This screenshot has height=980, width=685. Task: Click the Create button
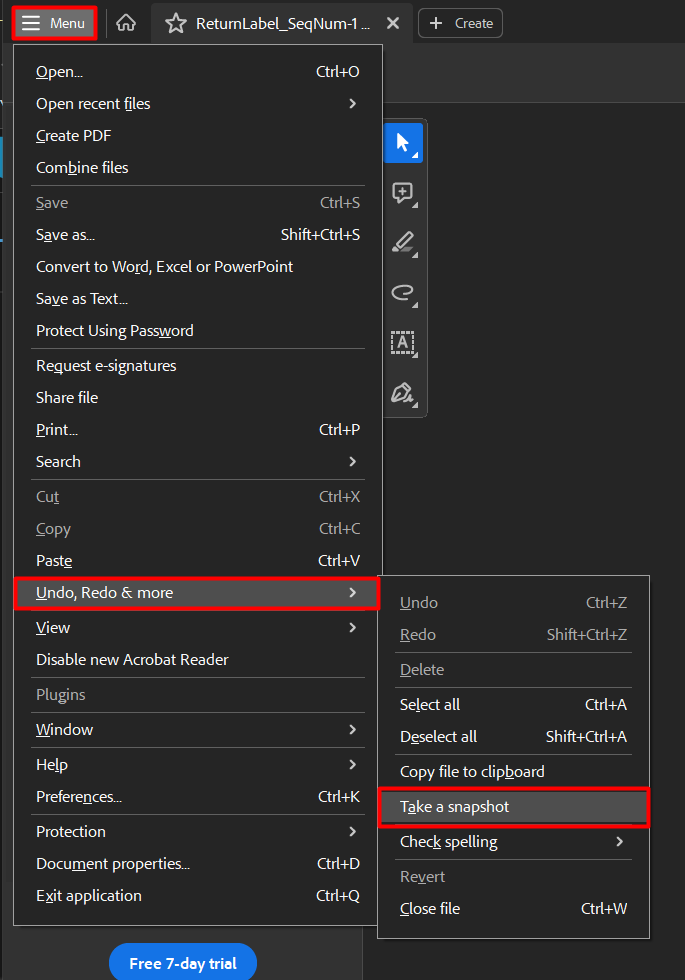460,22
